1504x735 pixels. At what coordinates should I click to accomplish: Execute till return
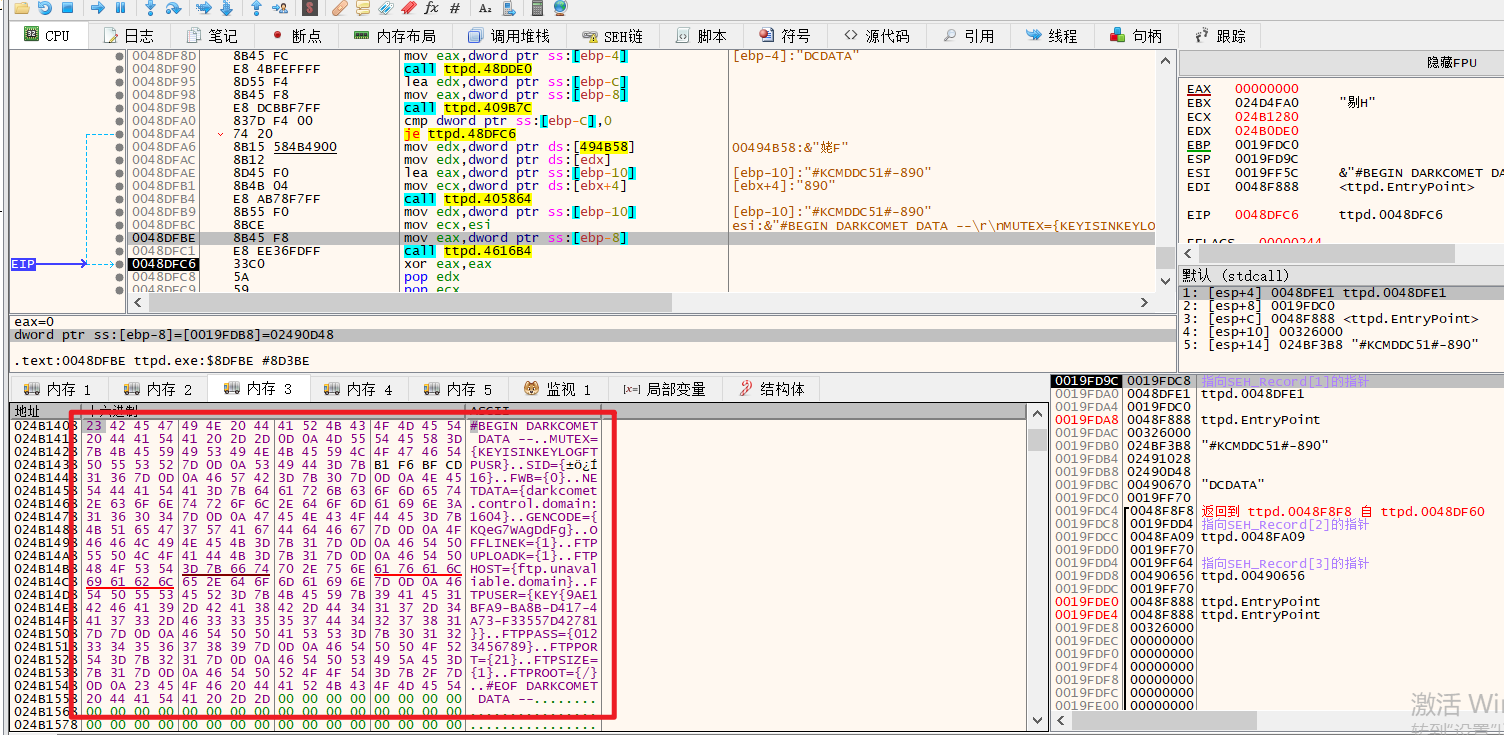(256, 8)
